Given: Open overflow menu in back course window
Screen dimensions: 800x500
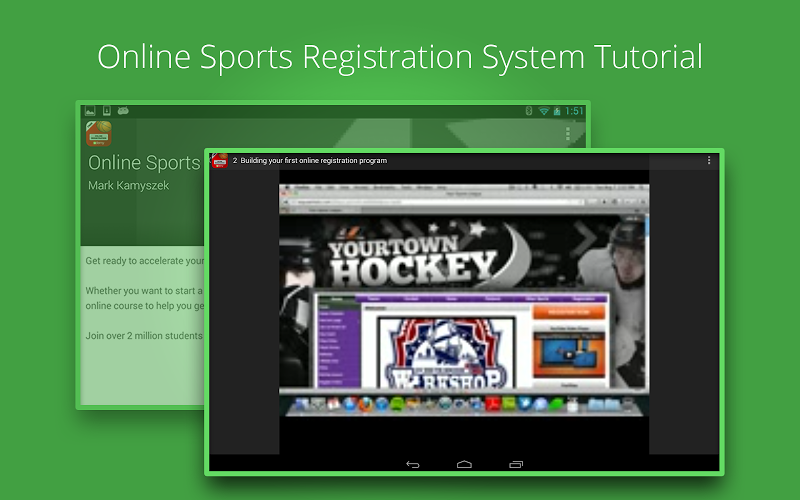Looking at the screenshot, I should click(568, 134).
